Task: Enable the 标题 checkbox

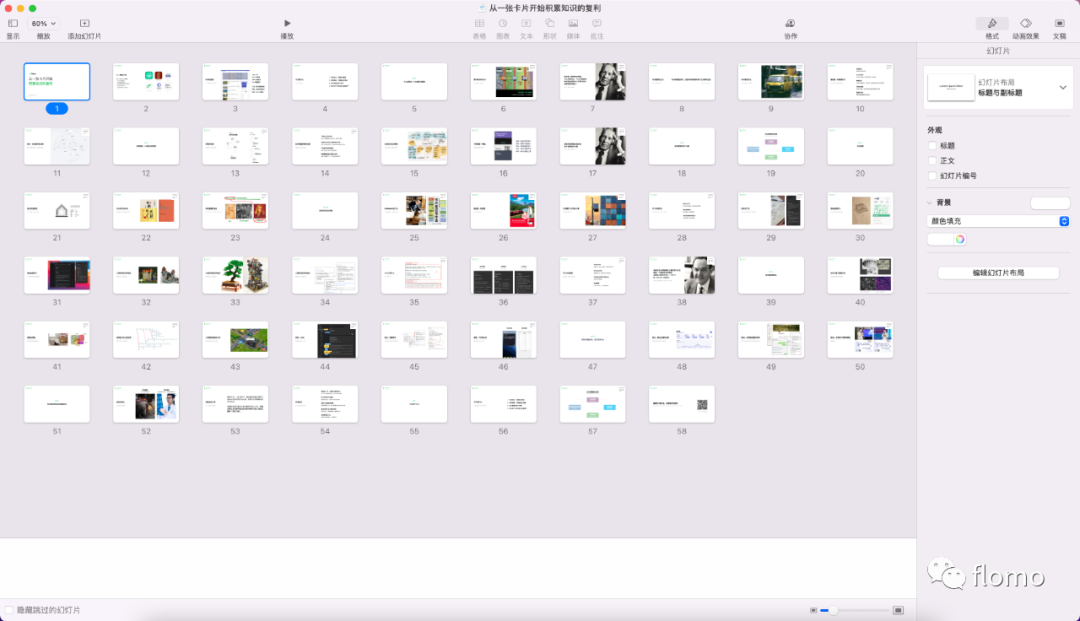Action: (933, 146)
